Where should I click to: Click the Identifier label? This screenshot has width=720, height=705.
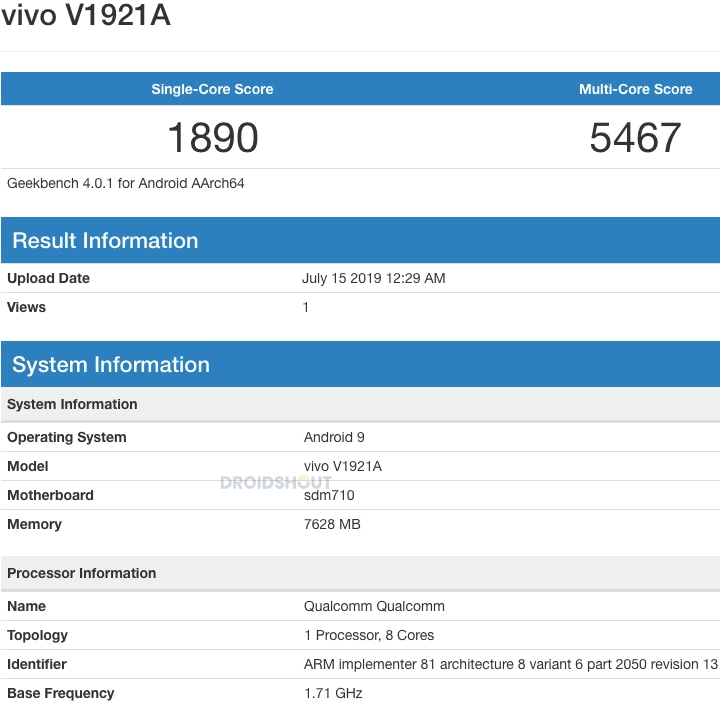(37, 664)
